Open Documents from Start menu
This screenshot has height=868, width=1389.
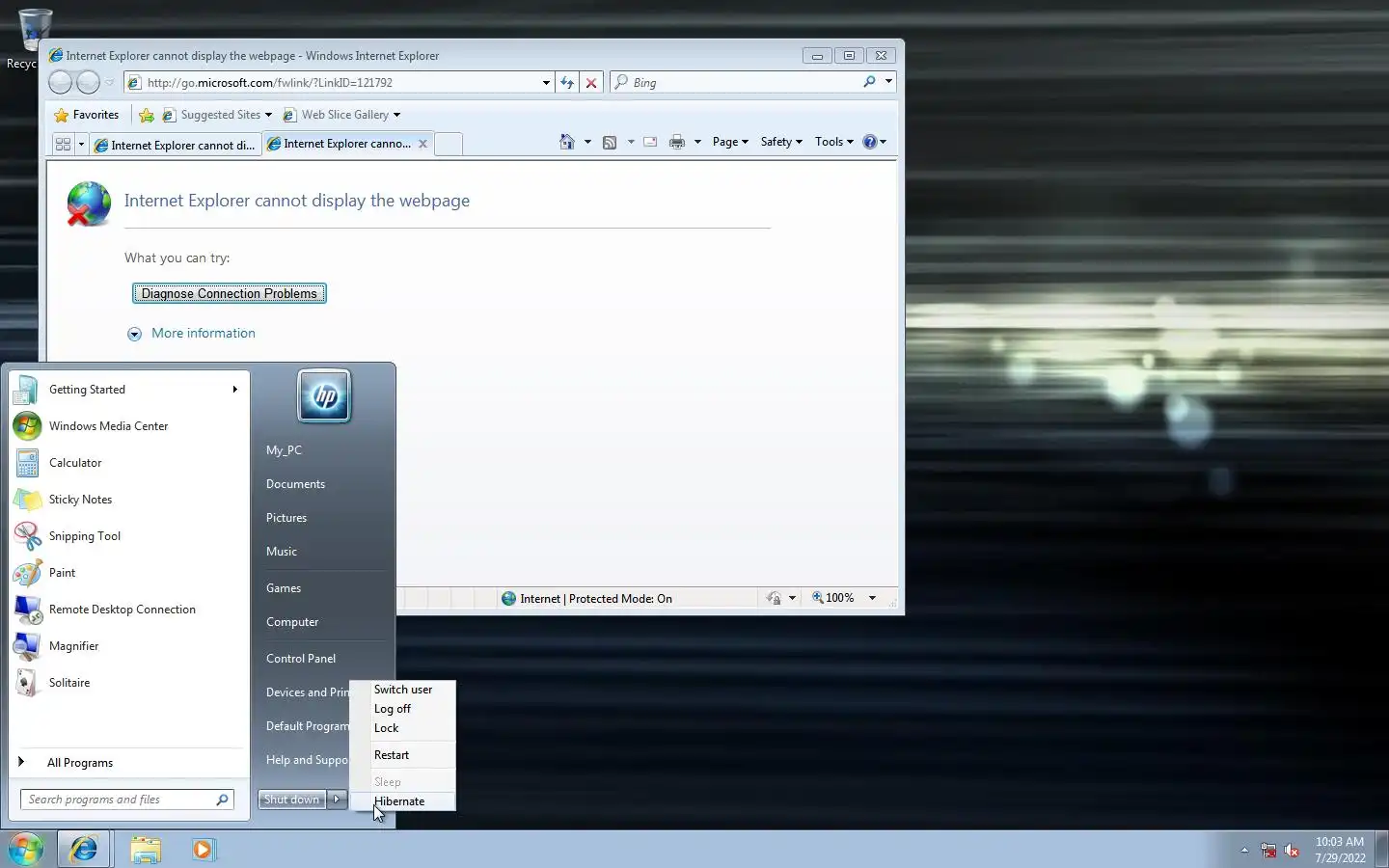point(295,484)
